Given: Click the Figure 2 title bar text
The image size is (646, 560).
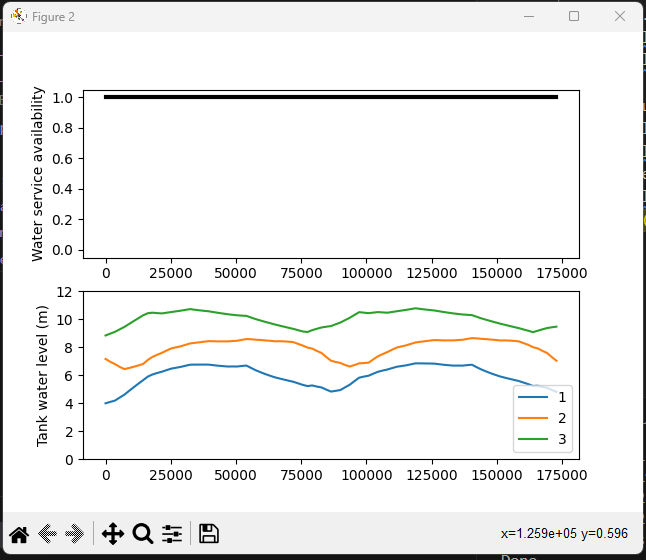Looking at the screenshot, I should coord(54,17).
